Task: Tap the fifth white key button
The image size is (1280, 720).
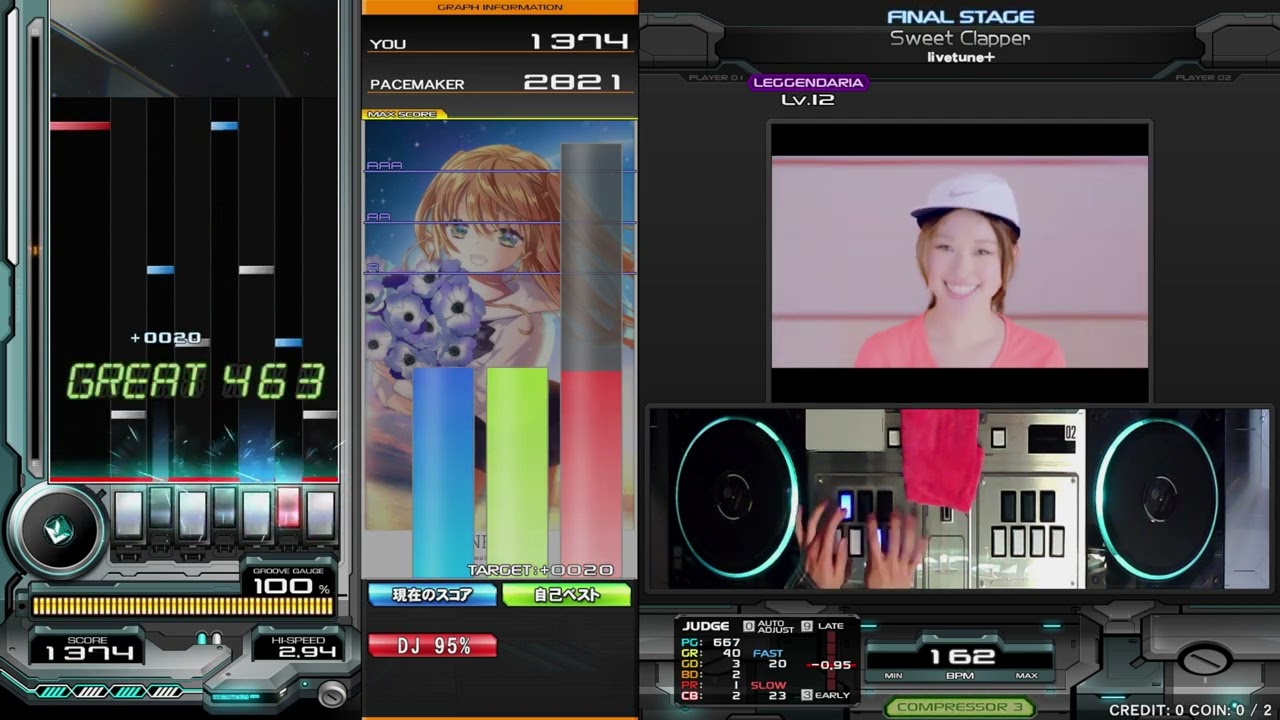Action: tap(256, 514)
